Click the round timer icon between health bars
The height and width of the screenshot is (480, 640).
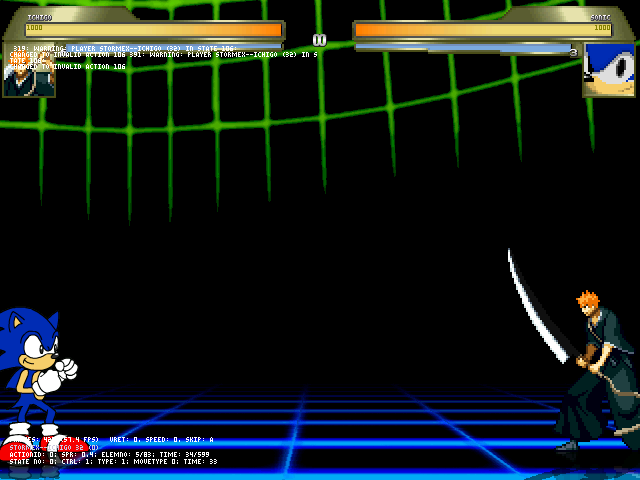pyautogui.click(x=319, y=40)
